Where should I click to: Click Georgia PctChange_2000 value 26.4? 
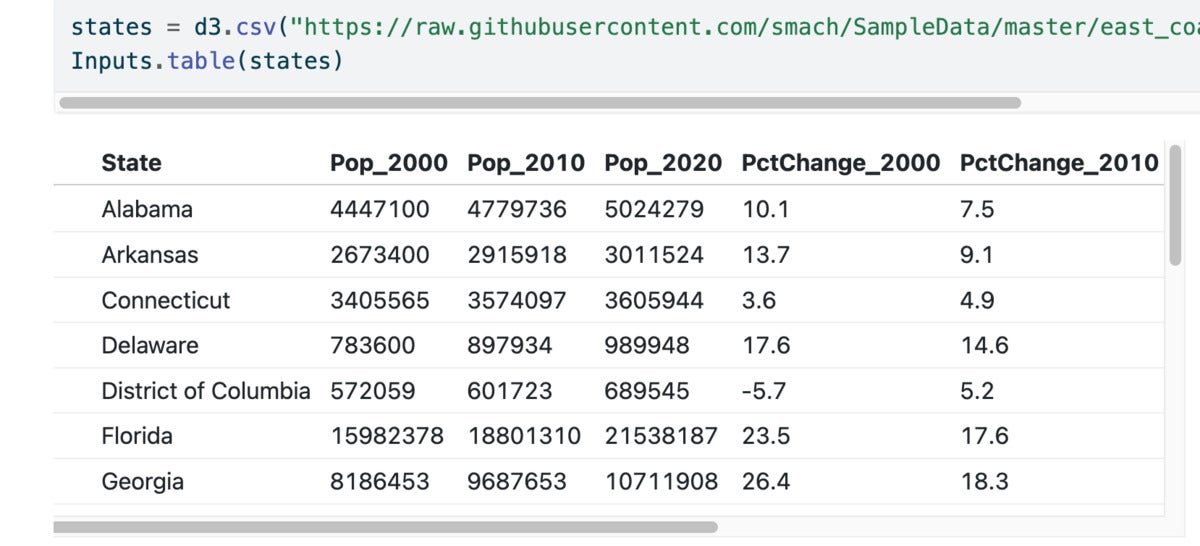[x=766, y=481]
